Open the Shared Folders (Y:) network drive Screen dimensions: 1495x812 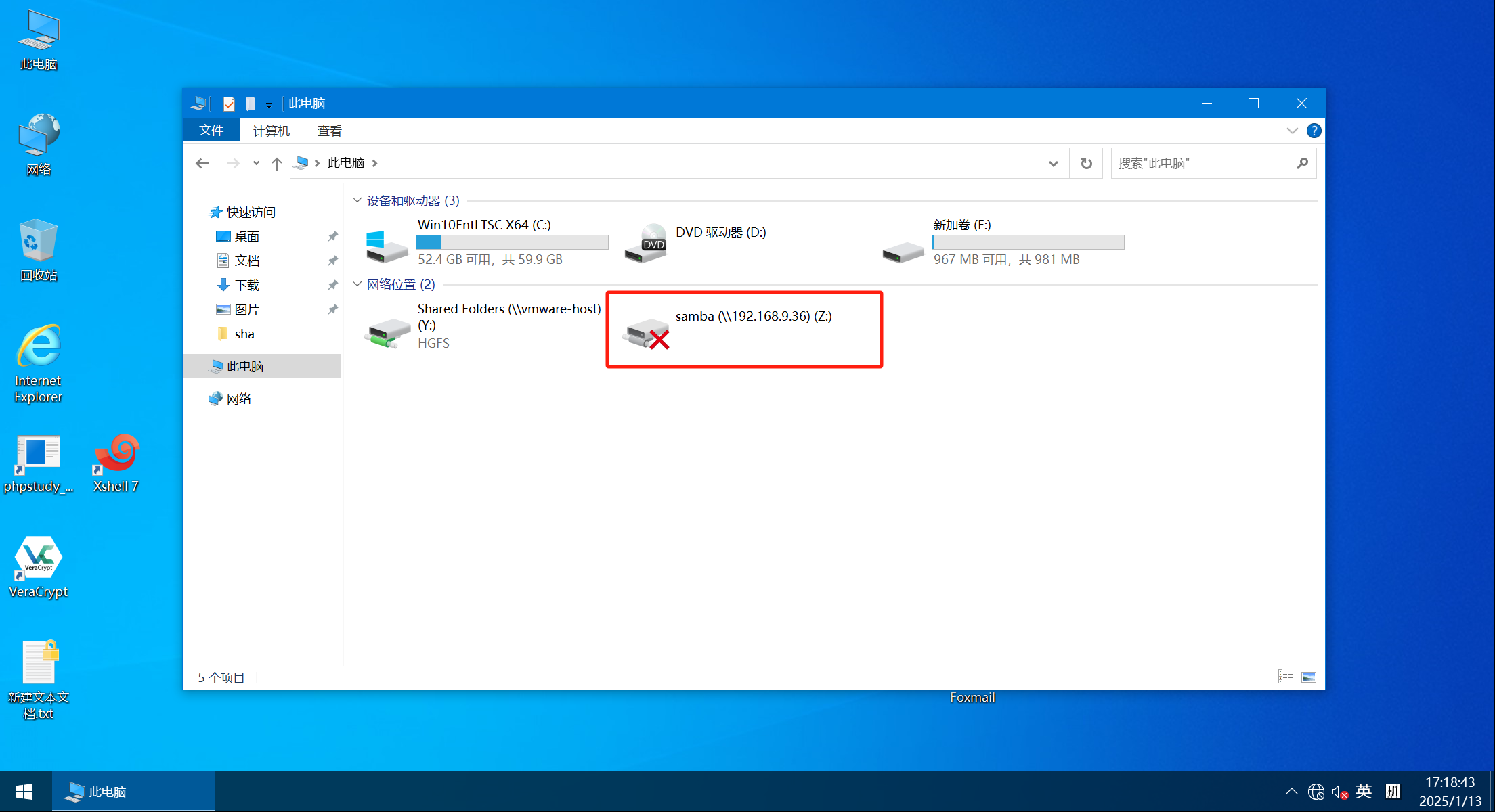tap(387, 332)
